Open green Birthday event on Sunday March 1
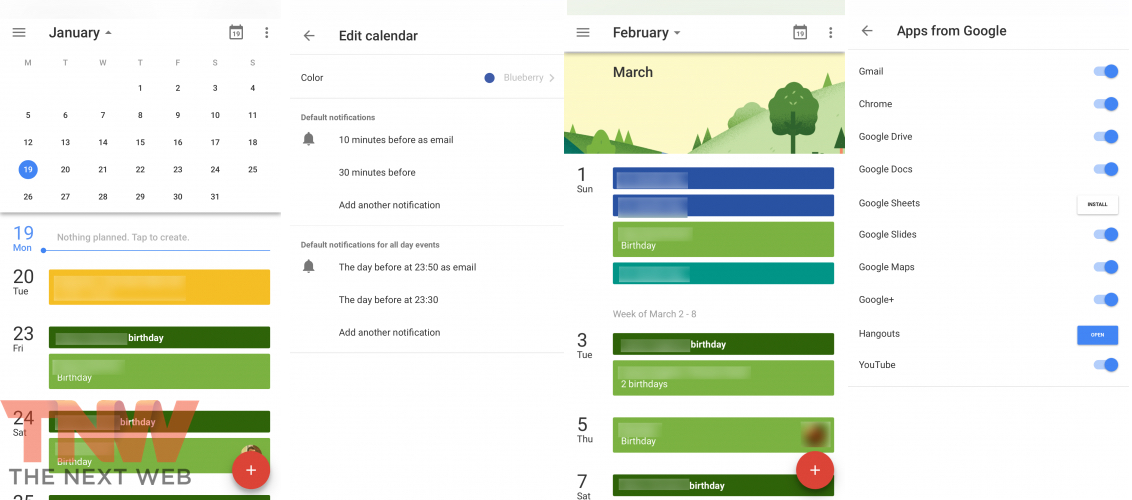 click(723, 240)
